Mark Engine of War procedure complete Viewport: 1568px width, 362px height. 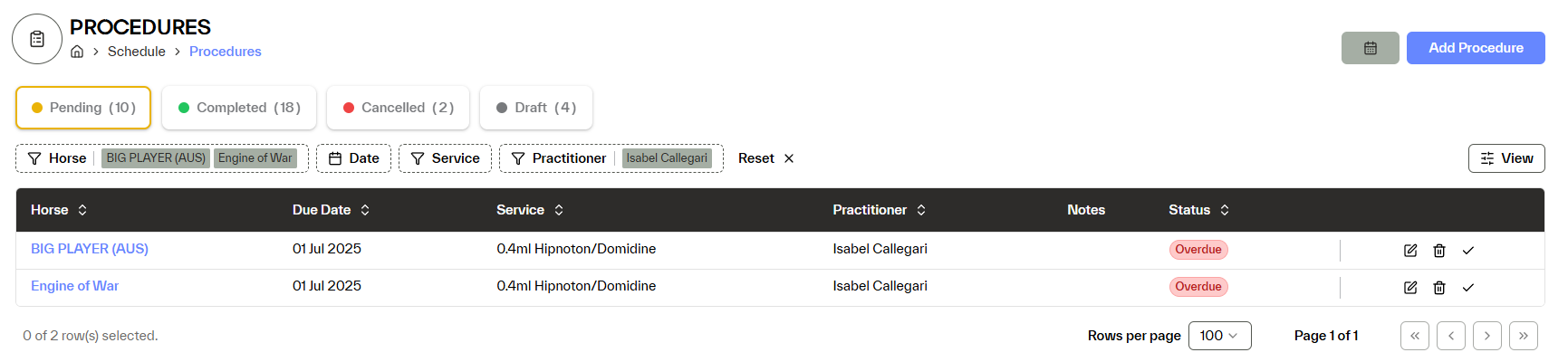pyautogui.click(x=1468, y=288)
